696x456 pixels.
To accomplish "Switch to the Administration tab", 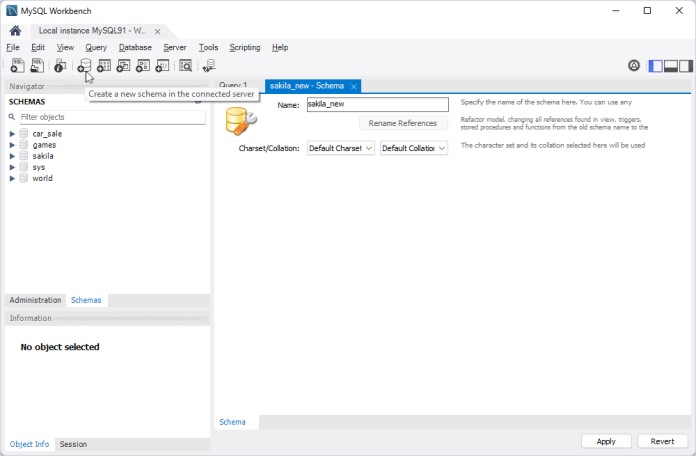I will point(36,300).
